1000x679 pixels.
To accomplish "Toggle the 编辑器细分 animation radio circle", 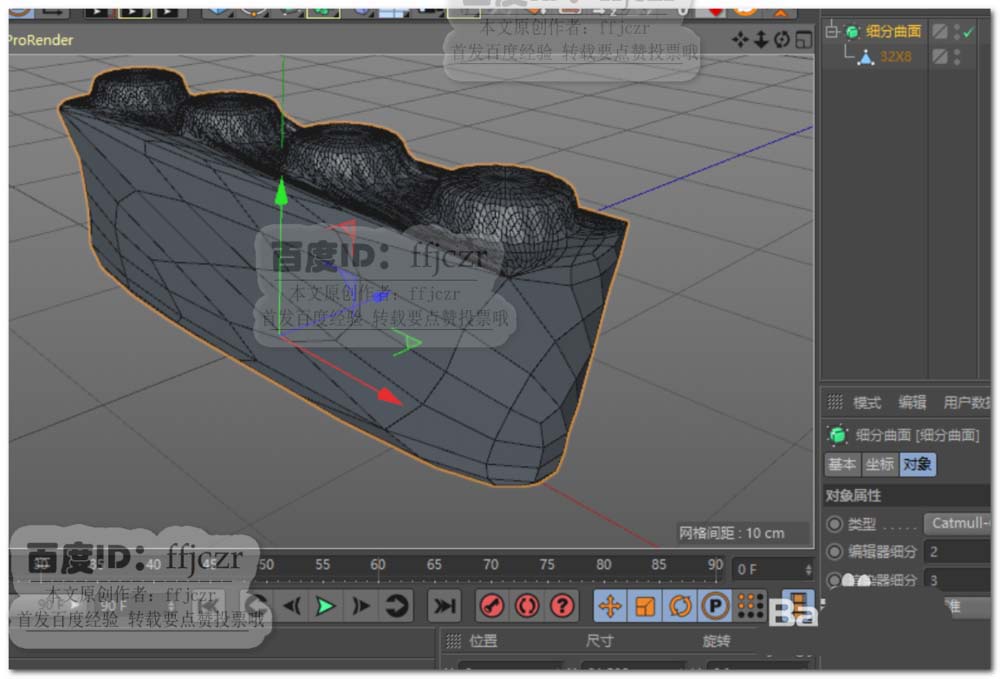I will click(x=835, y=551).
